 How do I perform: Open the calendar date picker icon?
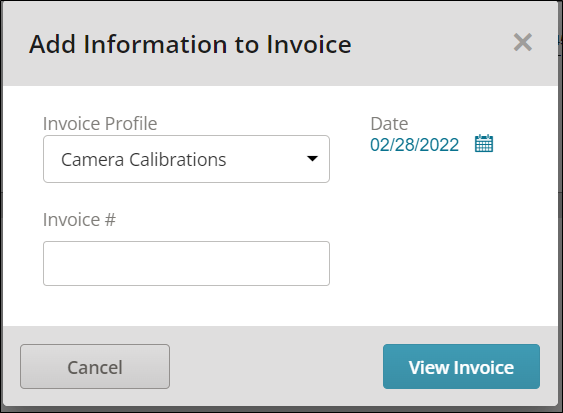pyautogui.click(x=484, y=144)
